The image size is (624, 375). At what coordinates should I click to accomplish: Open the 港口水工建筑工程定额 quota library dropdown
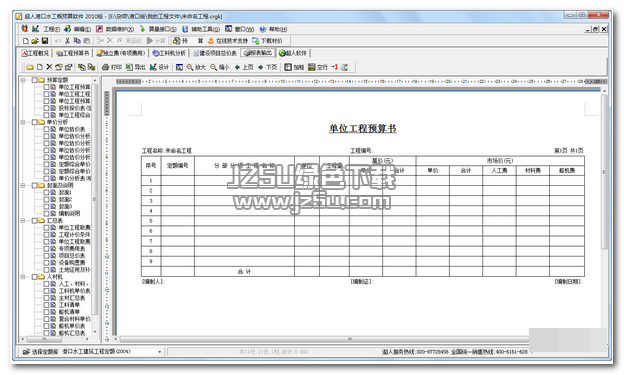click(160, 352)
